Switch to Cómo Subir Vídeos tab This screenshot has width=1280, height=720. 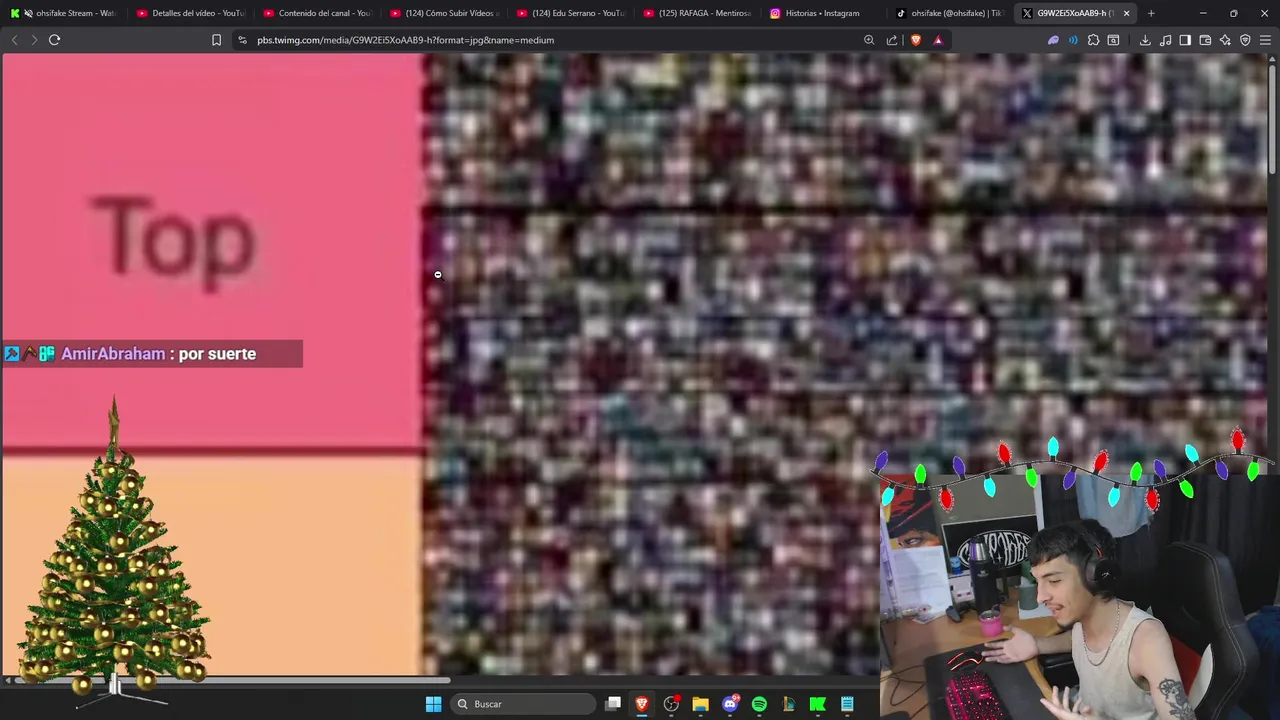444,13
